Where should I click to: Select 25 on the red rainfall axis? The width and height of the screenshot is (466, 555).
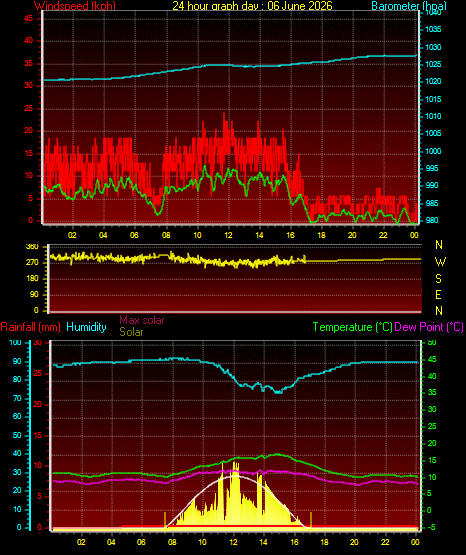click(x=38, y=373)
